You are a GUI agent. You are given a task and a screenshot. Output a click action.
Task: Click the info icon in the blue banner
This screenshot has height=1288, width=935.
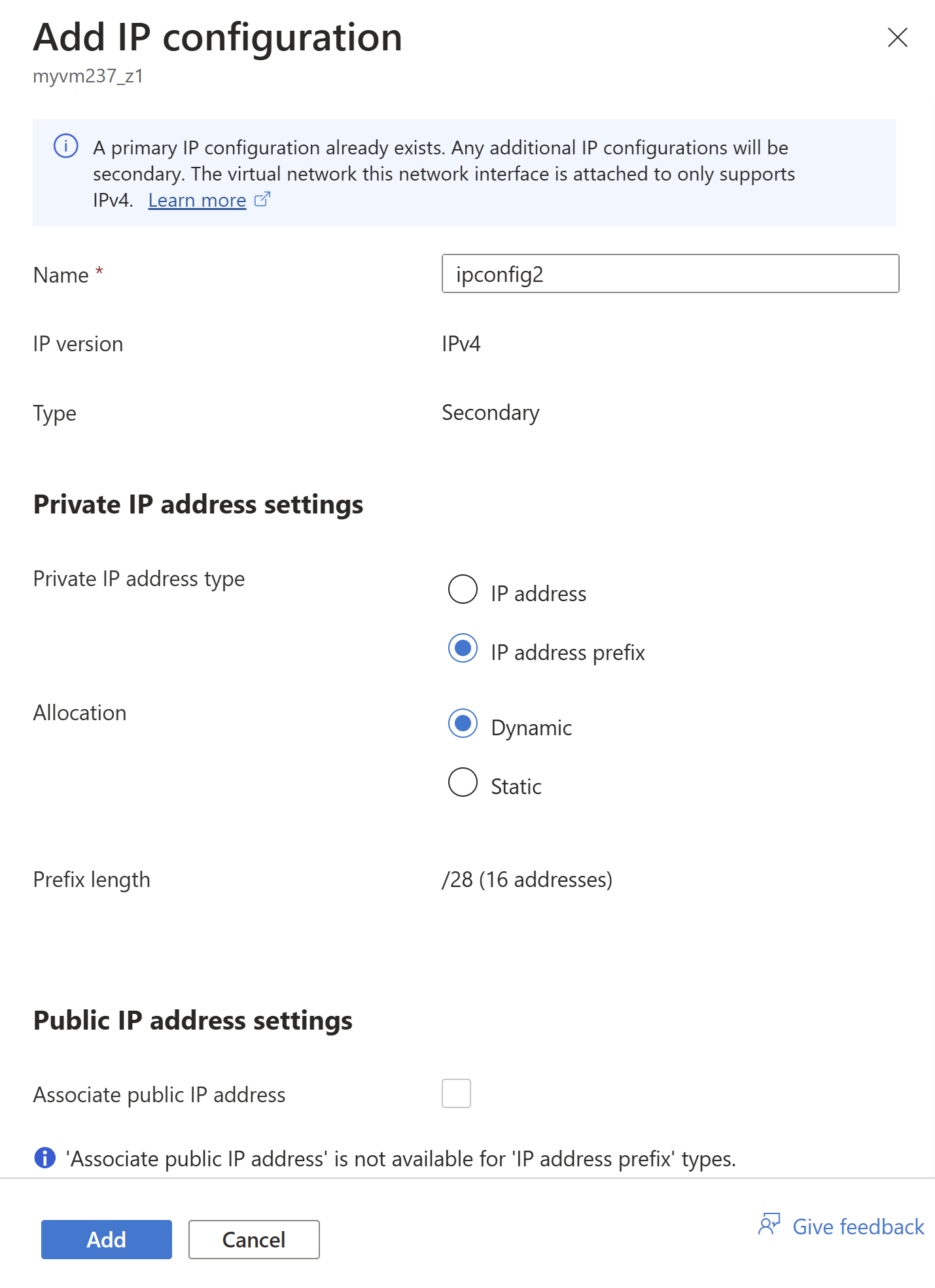(x=65, y=146)
